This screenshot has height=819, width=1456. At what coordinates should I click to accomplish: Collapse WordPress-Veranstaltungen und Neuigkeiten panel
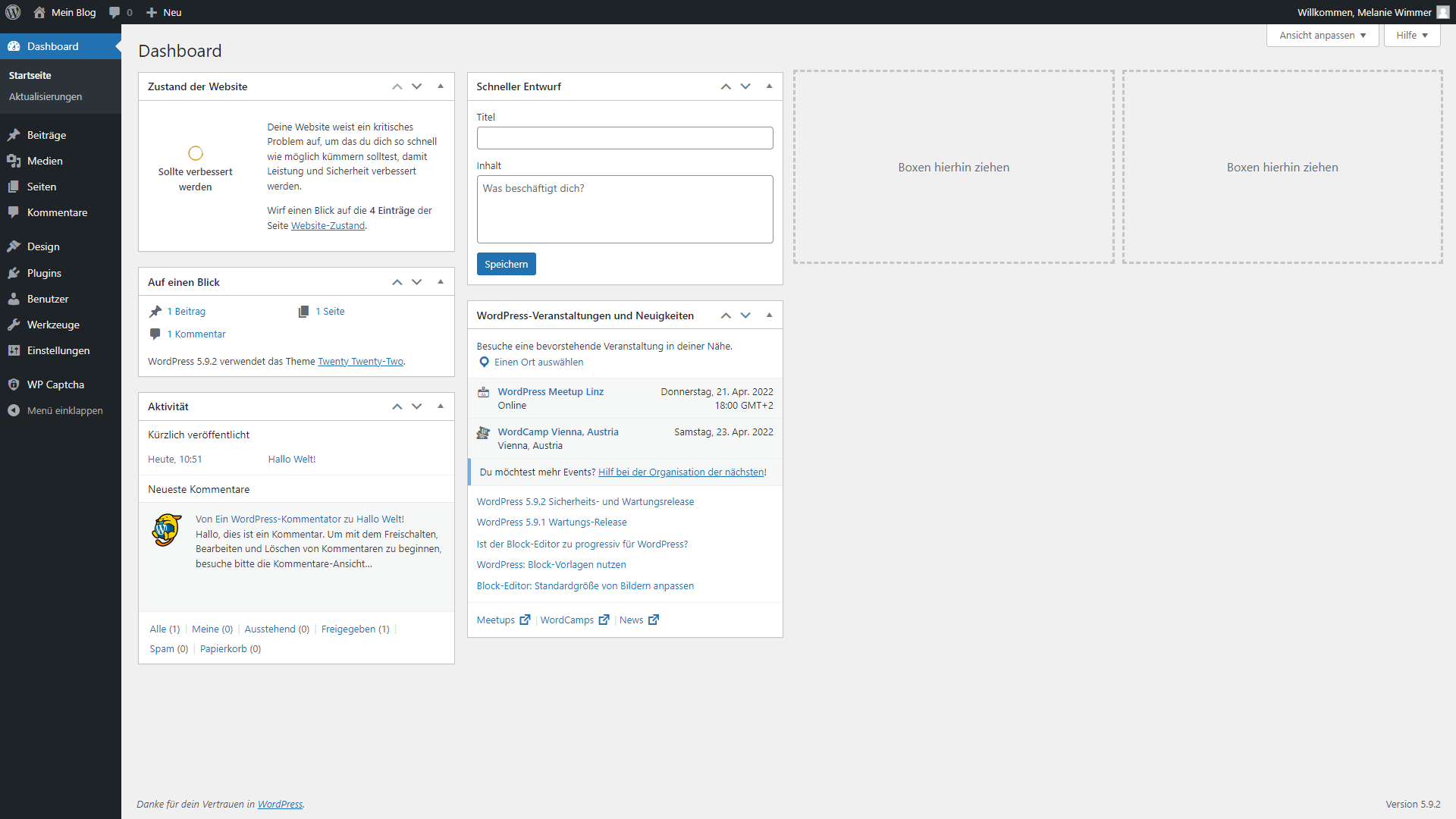(769, 315)
